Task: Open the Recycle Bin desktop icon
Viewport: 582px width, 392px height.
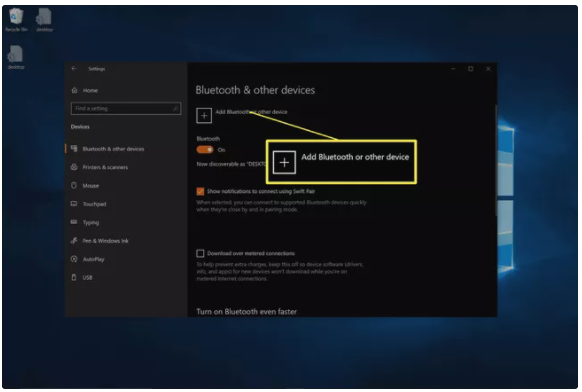Action: click(x=16, y=20)
